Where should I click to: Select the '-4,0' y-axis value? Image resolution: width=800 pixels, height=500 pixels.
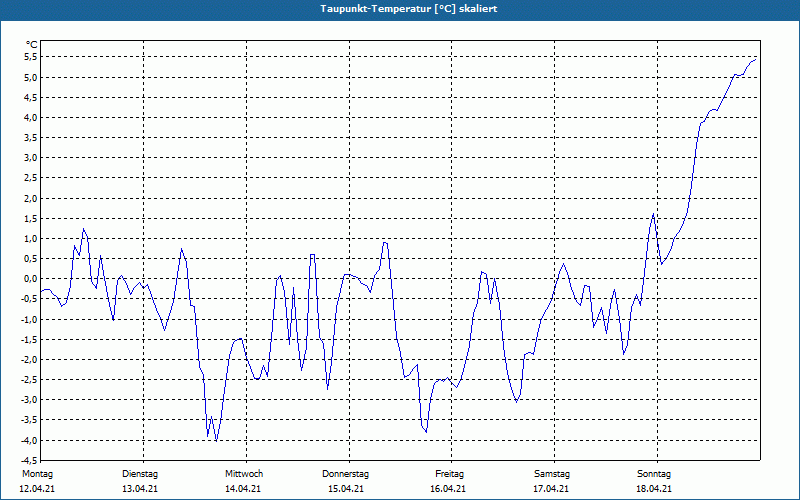(30, 440)
